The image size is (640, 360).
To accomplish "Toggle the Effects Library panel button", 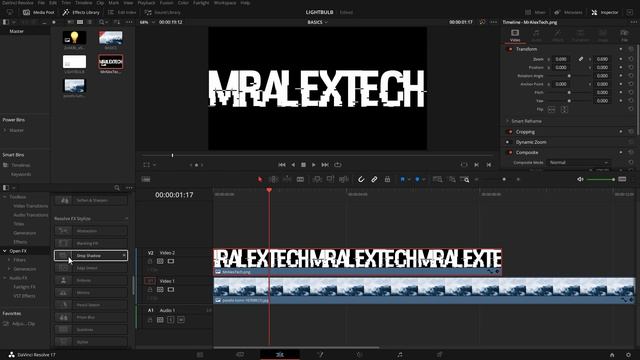I will (x=81, y=12).
